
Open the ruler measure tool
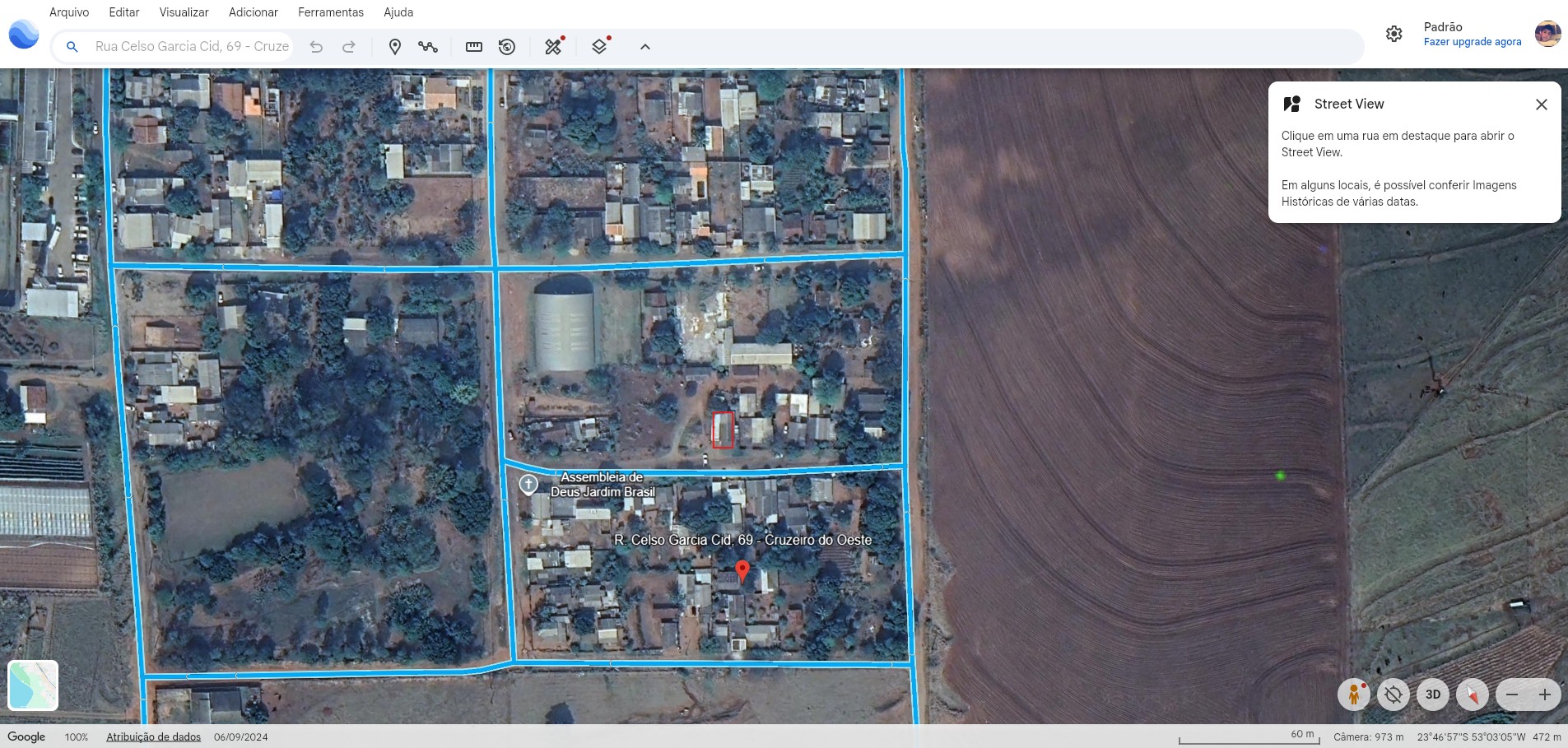(x=474, y=47)
